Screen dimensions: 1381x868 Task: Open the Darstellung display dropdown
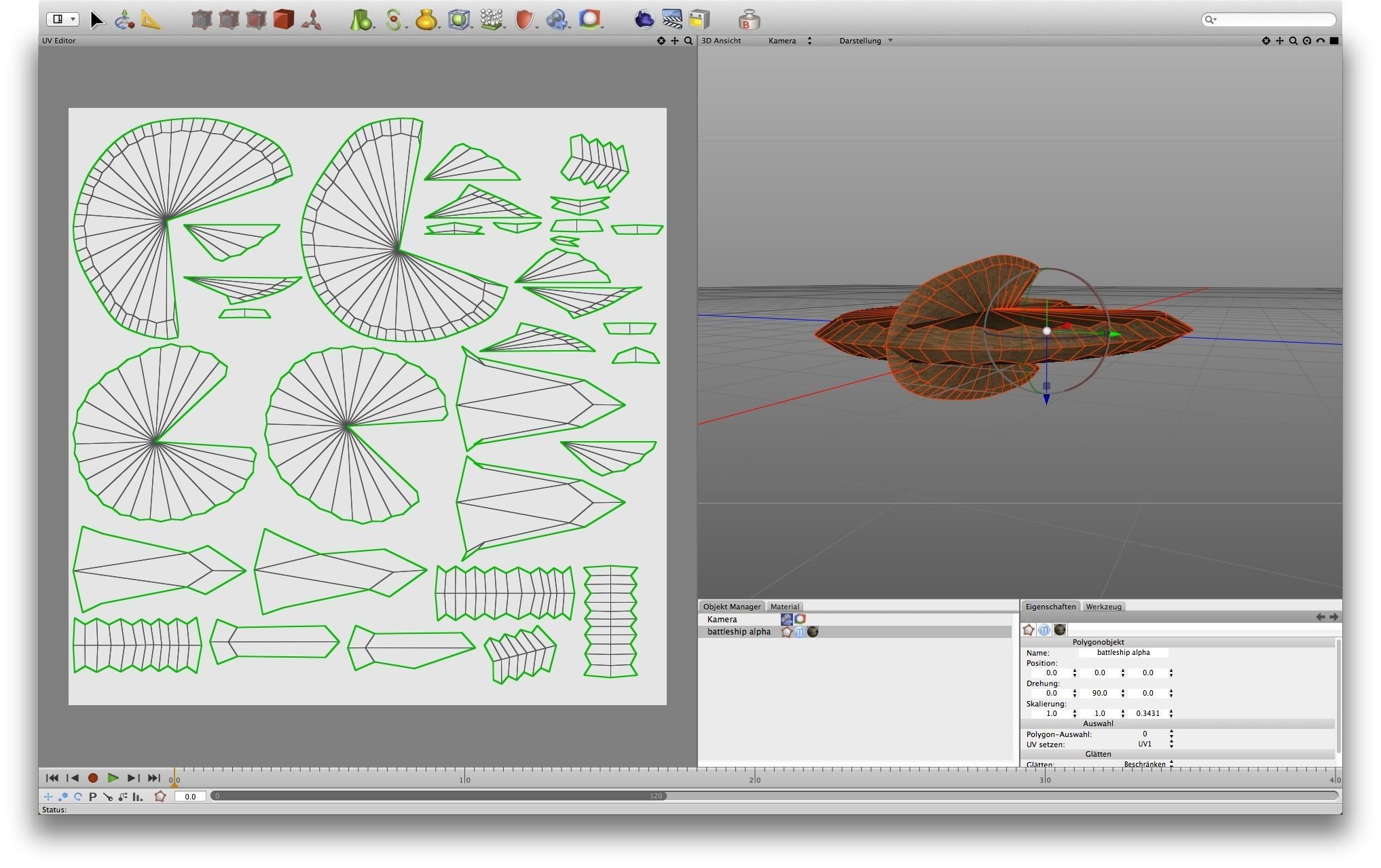pyautogui.click(x=865, y=41)
